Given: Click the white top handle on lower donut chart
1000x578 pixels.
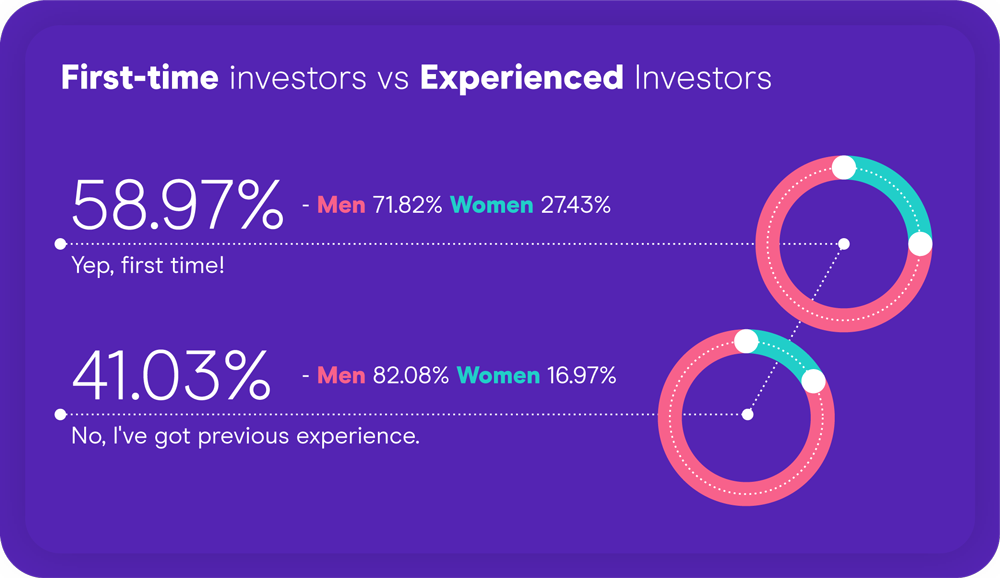Looking at the screenshot, I should pyautogui.click(x=746, y=341).
